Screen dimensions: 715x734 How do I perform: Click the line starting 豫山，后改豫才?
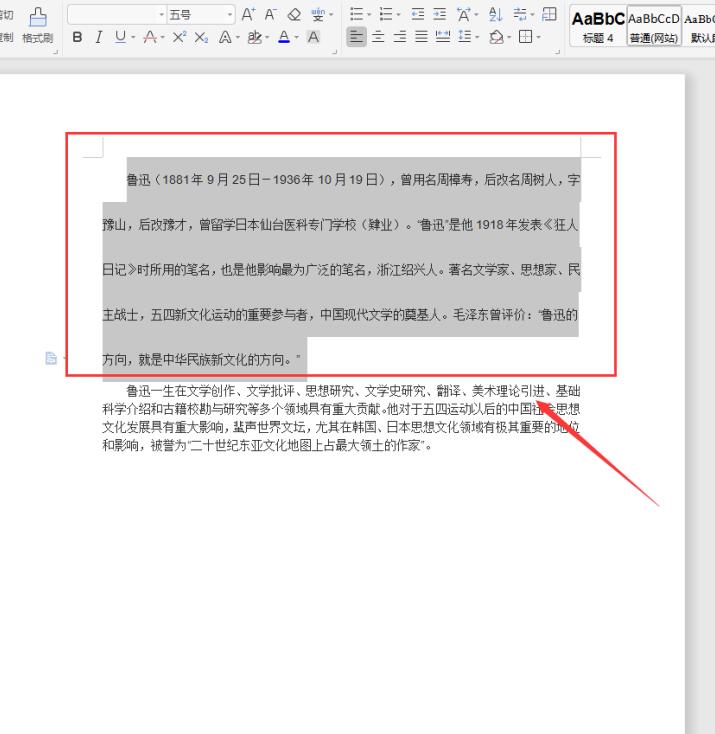point(340,225)
